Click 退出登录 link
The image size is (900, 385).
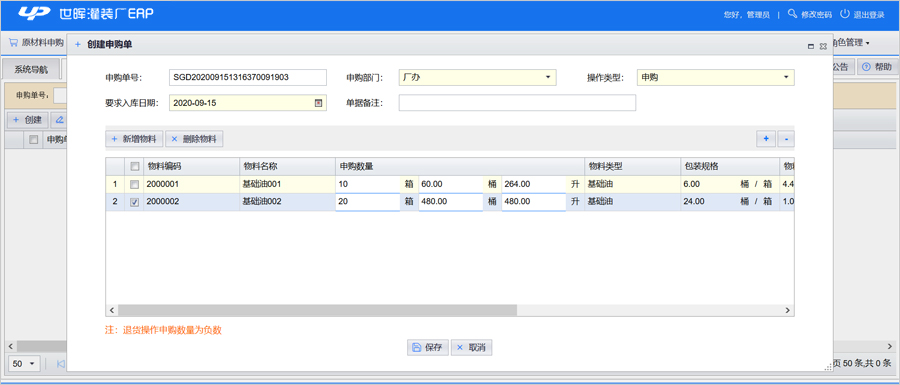(x=869, y=14)
